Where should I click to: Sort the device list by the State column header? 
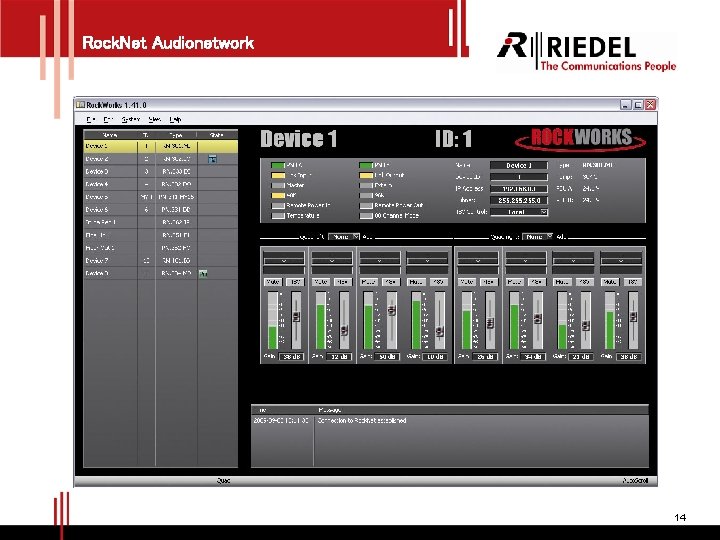pos(217,135)
